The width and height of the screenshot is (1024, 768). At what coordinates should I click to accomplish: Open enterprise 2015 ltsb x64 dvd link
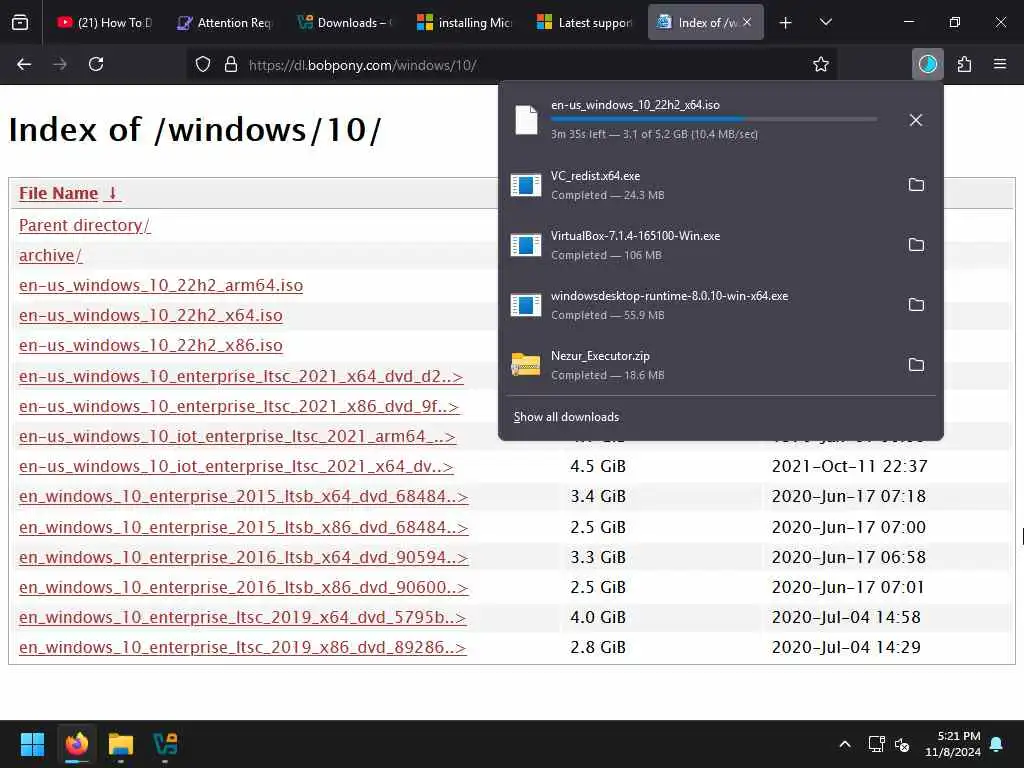(244, 496)
